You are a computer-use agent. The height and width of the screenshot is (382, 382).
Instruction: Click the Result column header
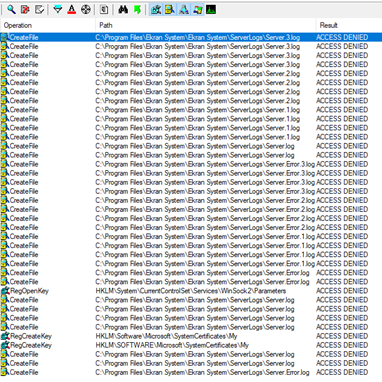349,25
